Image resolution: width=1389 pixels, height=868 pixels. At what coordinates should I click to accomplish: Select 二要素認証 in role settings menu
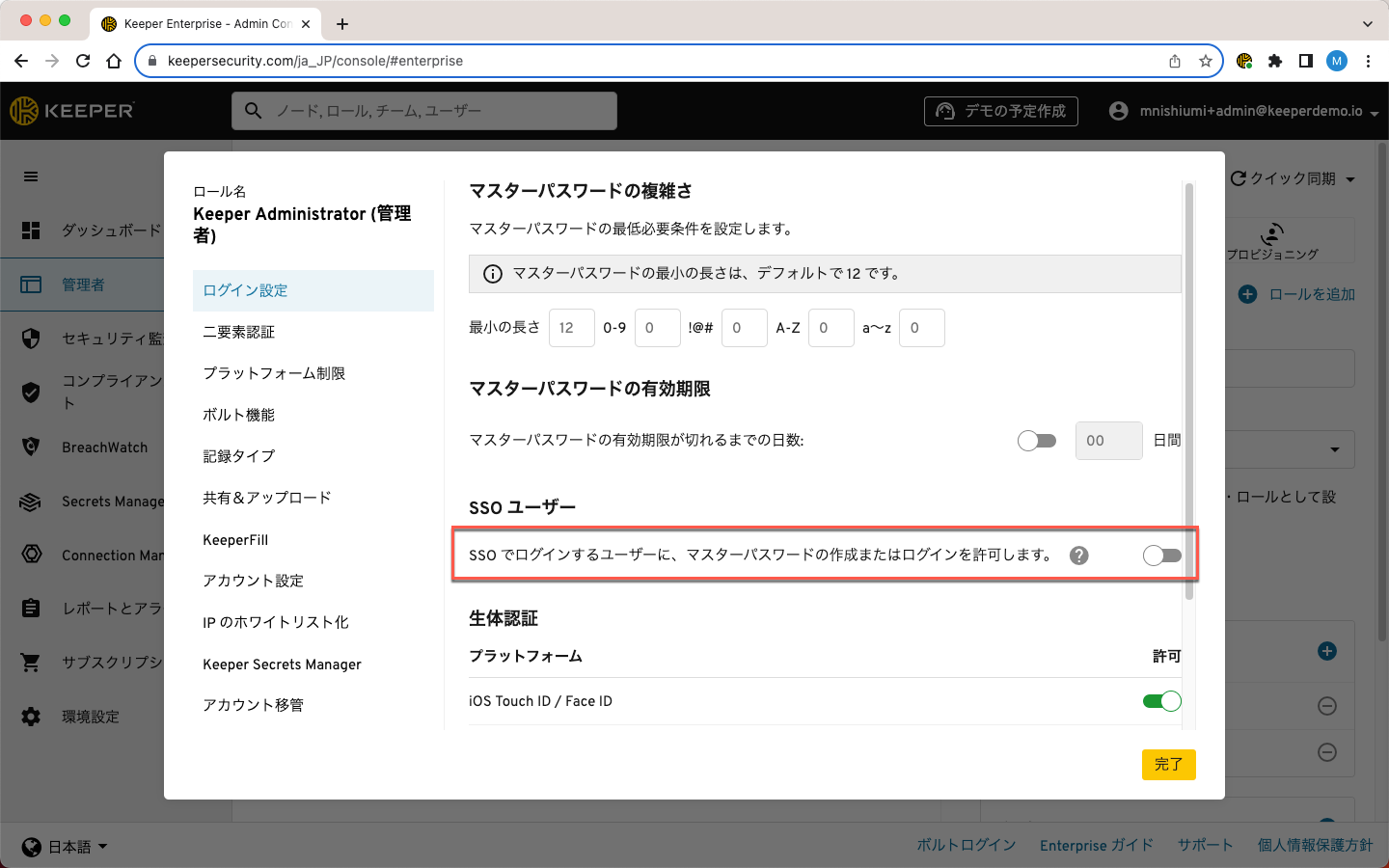239,332
